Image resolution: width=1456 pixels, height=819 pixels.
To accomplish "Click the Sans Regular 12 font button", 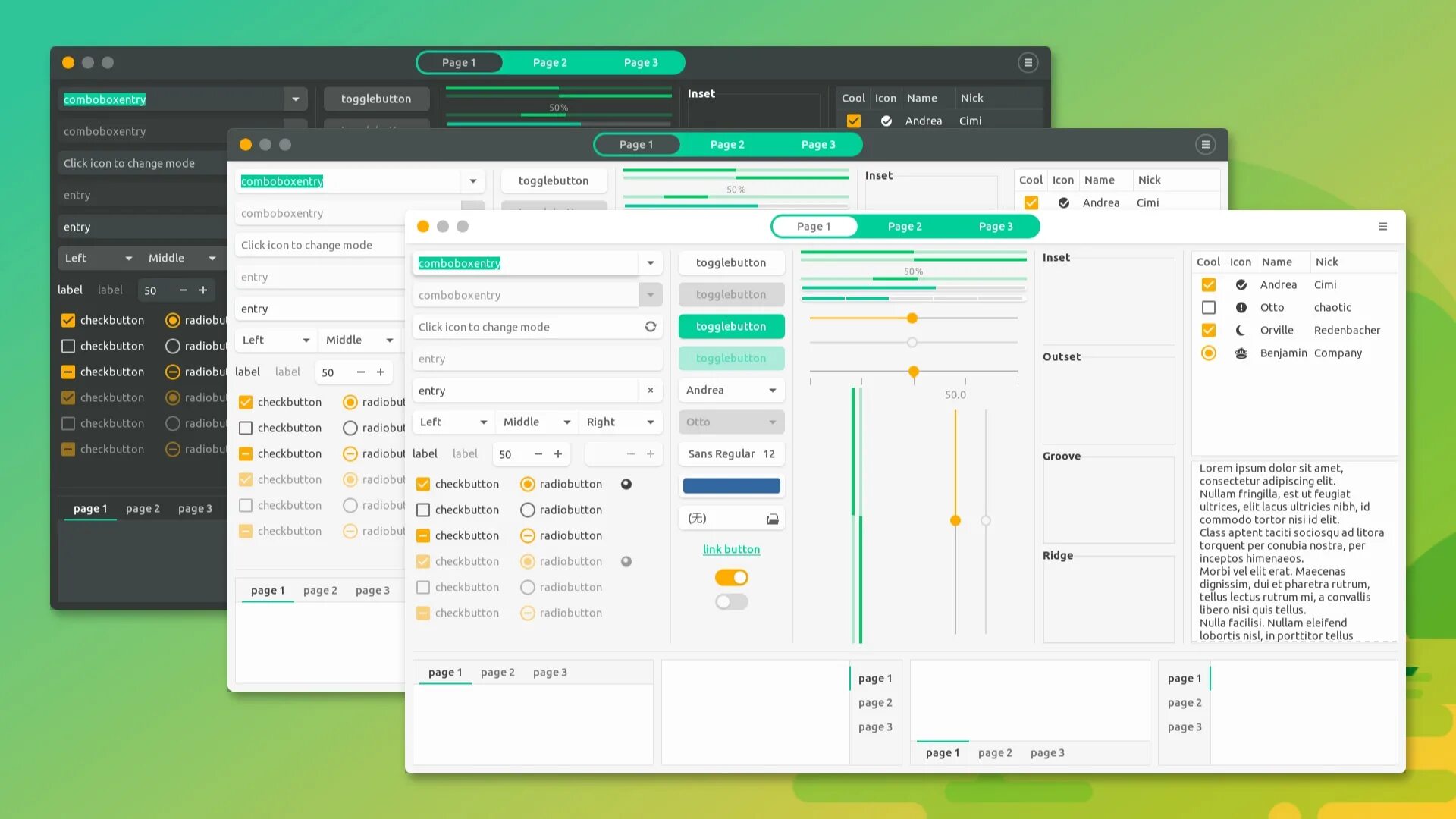I will click(731, 454).
